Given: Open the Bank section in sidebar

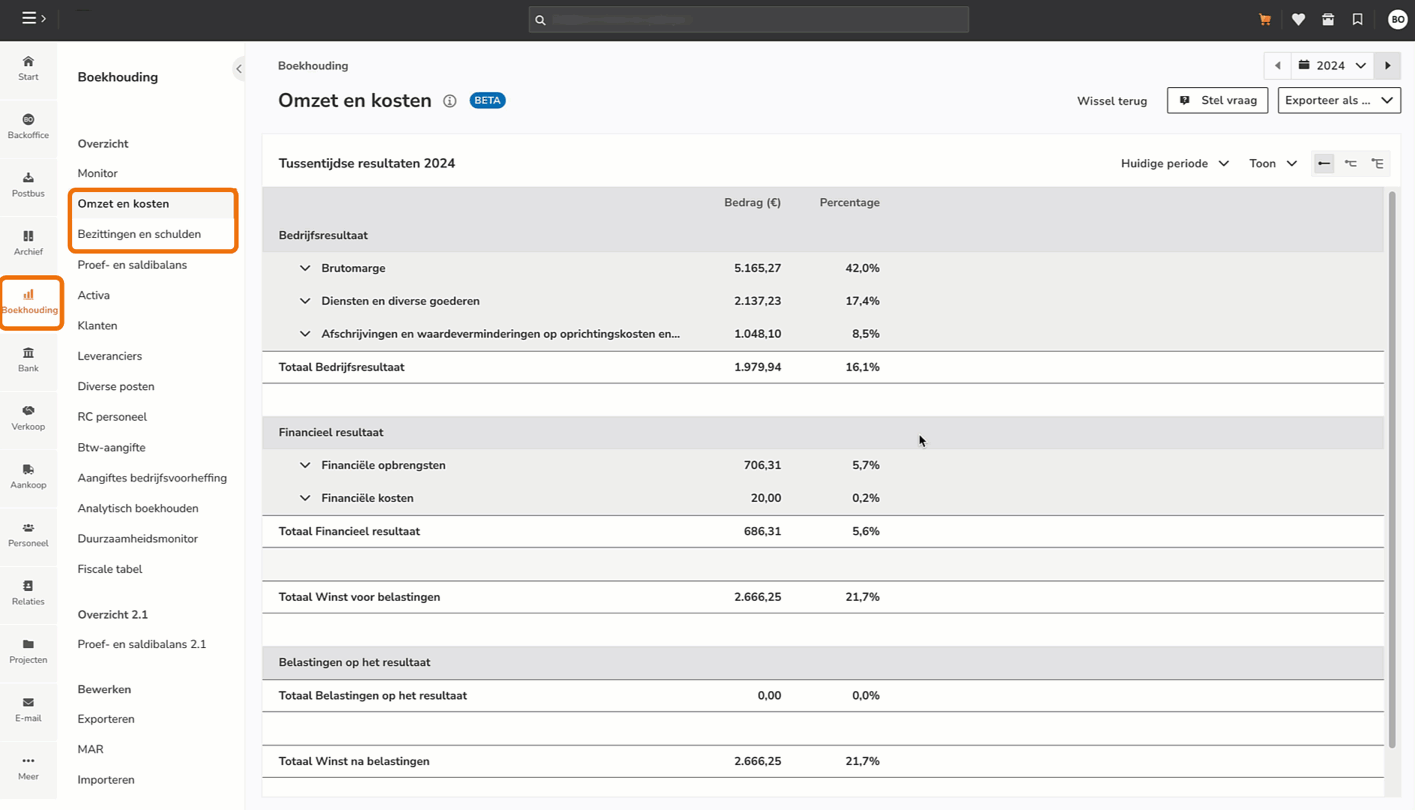Looking at the screenshot, I should [x=28, y=359].
